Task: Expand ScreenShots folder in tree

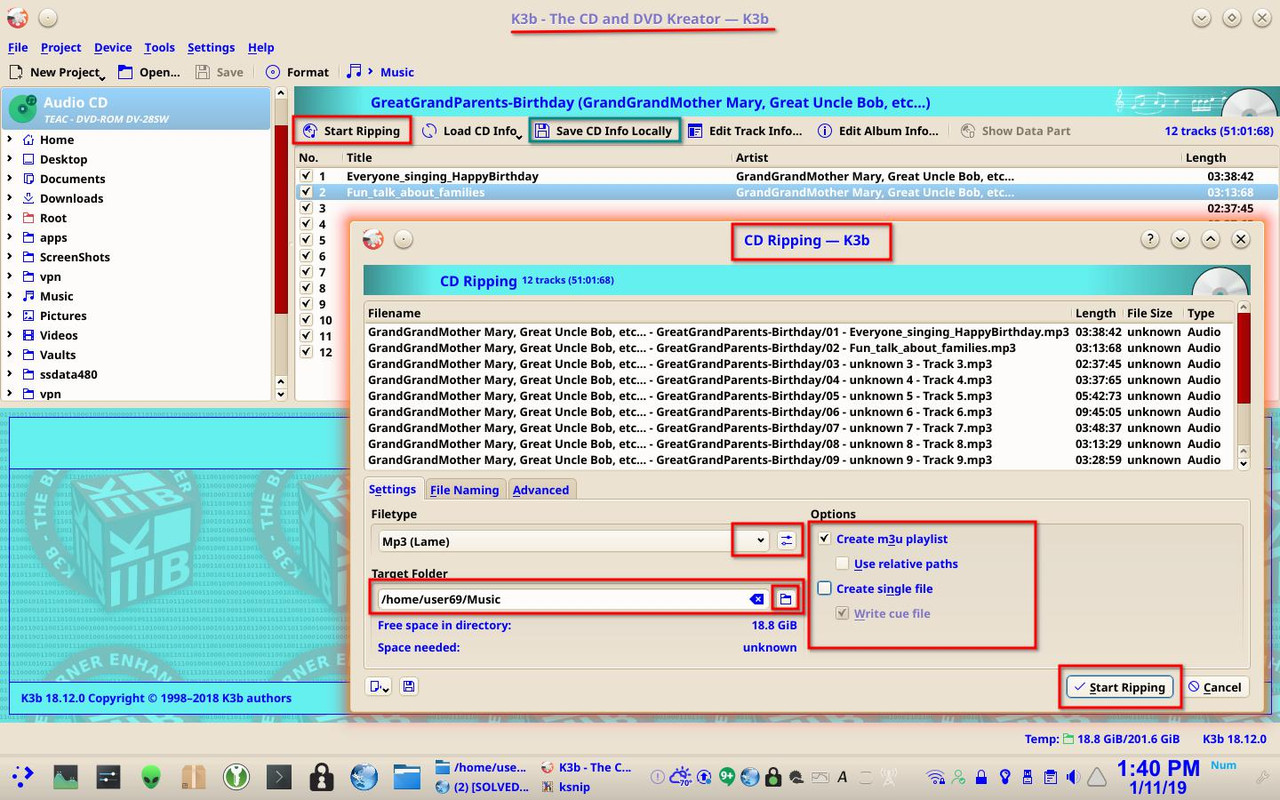Action: [10, 257]
